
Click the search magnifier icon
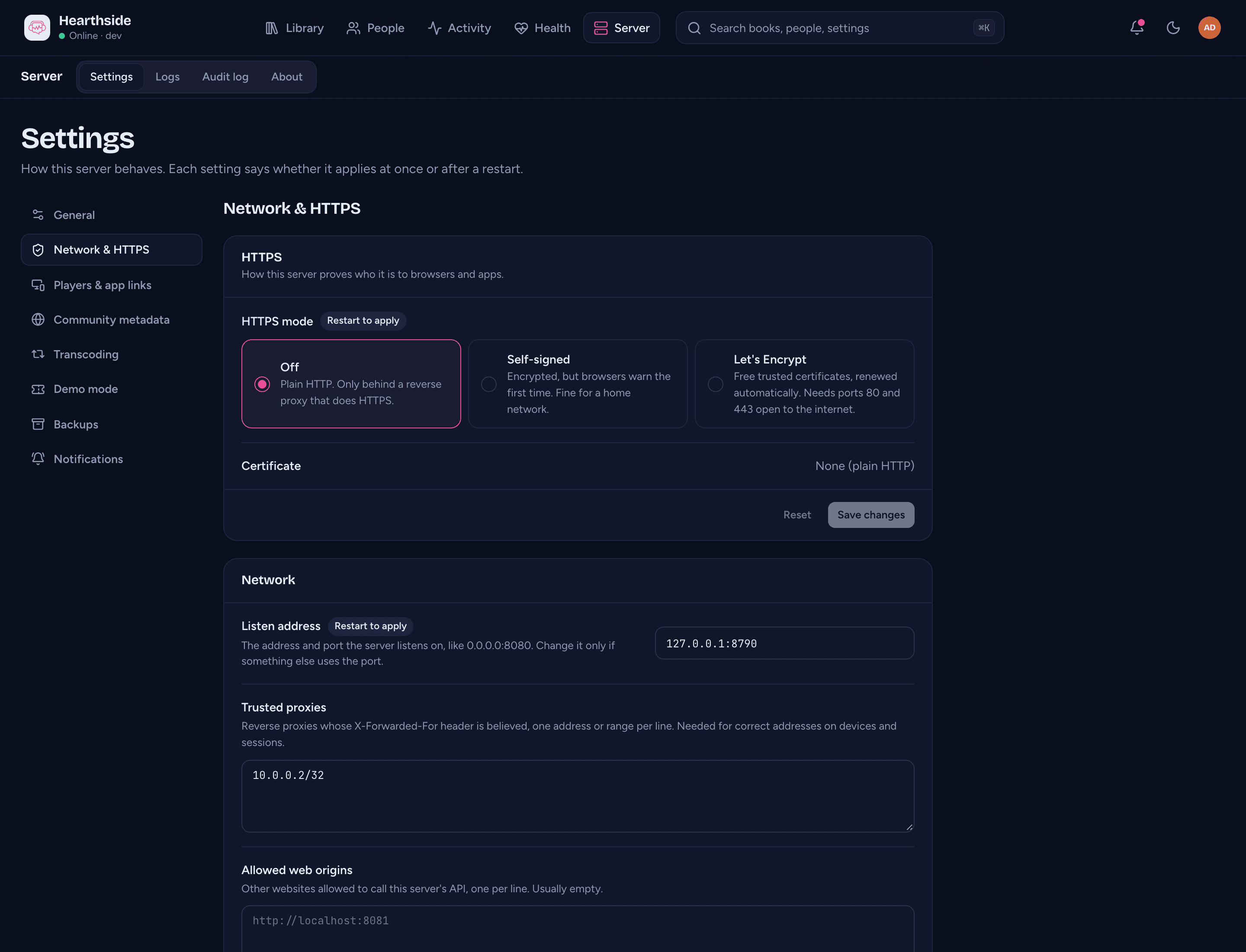coord(694,28)
